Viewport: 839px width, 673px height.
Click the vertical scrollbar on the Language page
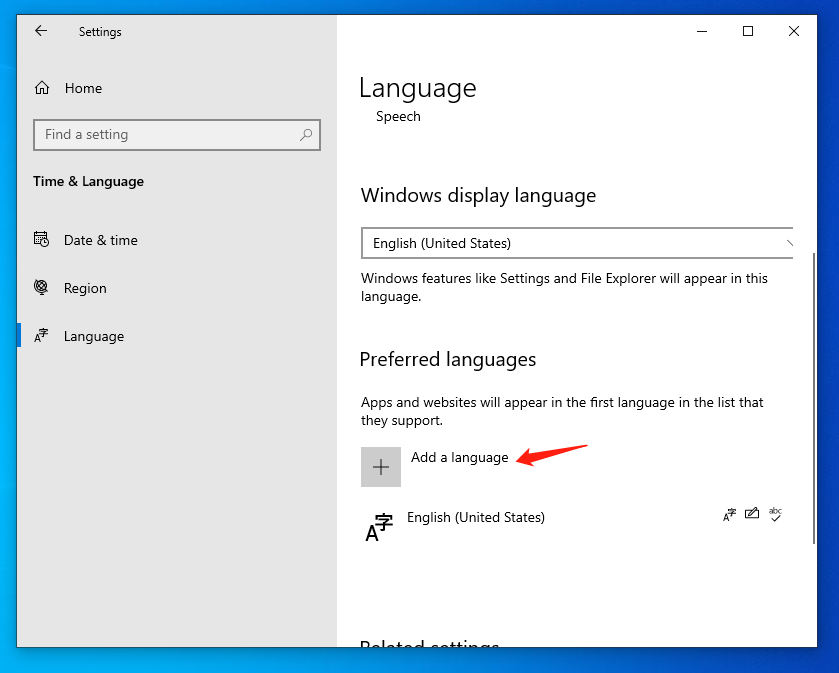tap(812, 400)
